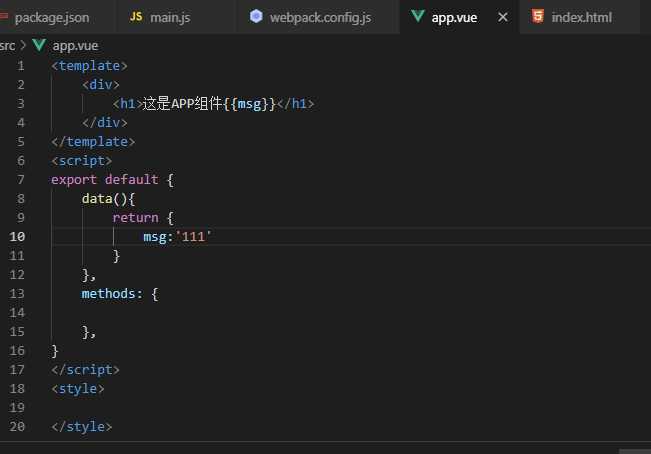Screen dimensions: 651x454
Task: Click the webpack icon on the webpack.config.js tab
Action: tap(256, 16)
